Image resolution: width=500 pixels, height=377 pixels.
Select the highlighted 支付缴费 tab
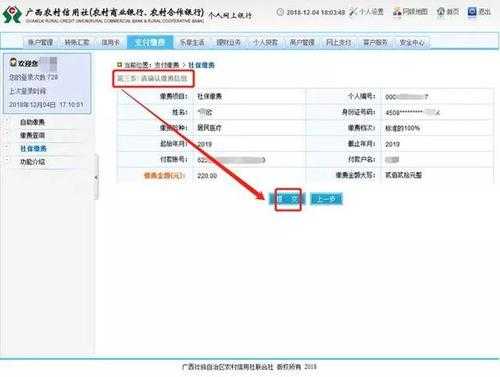click(150, 42)
